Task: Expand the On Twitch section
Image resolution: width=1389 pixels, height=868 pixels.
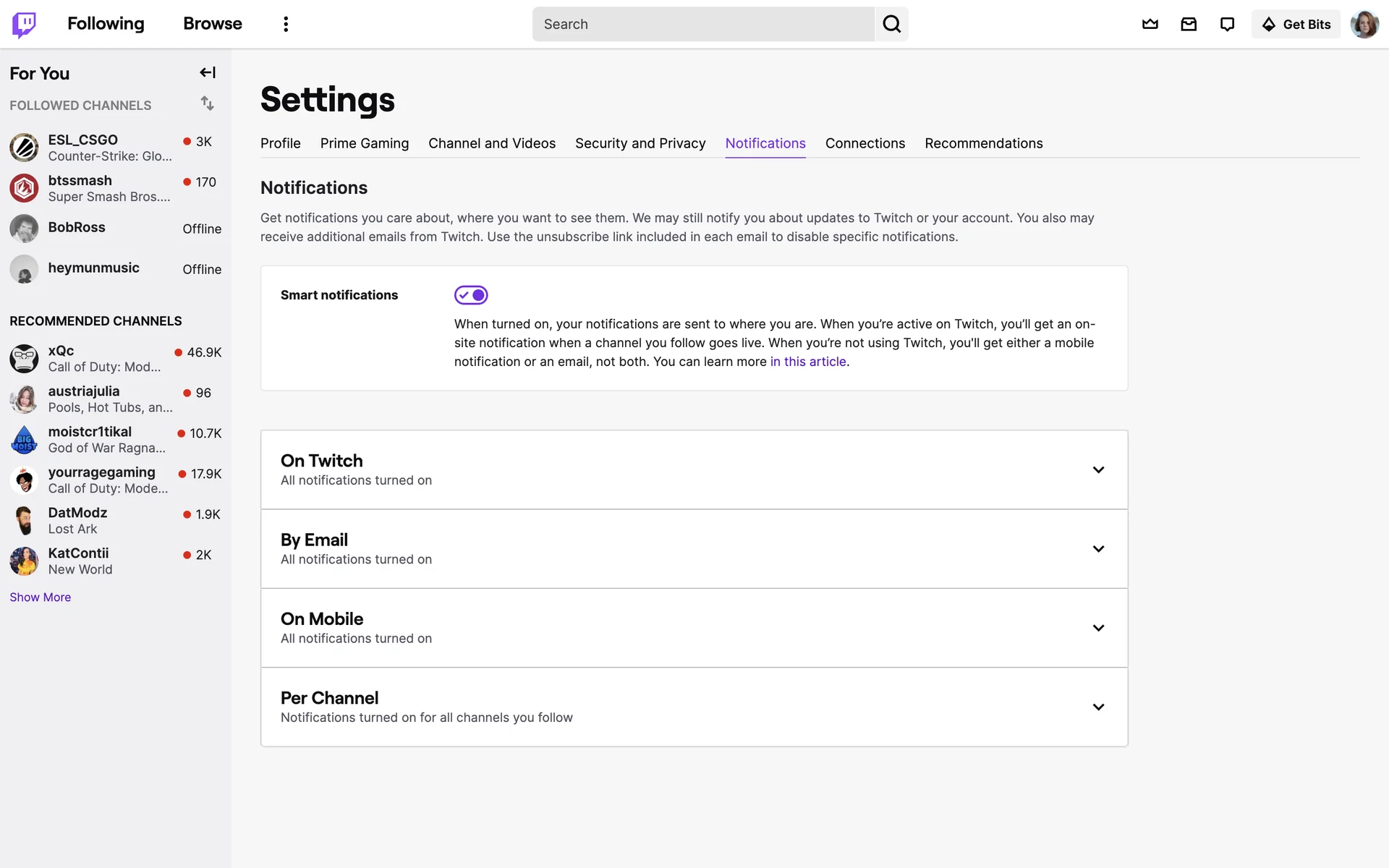Action: (1097, 469)
